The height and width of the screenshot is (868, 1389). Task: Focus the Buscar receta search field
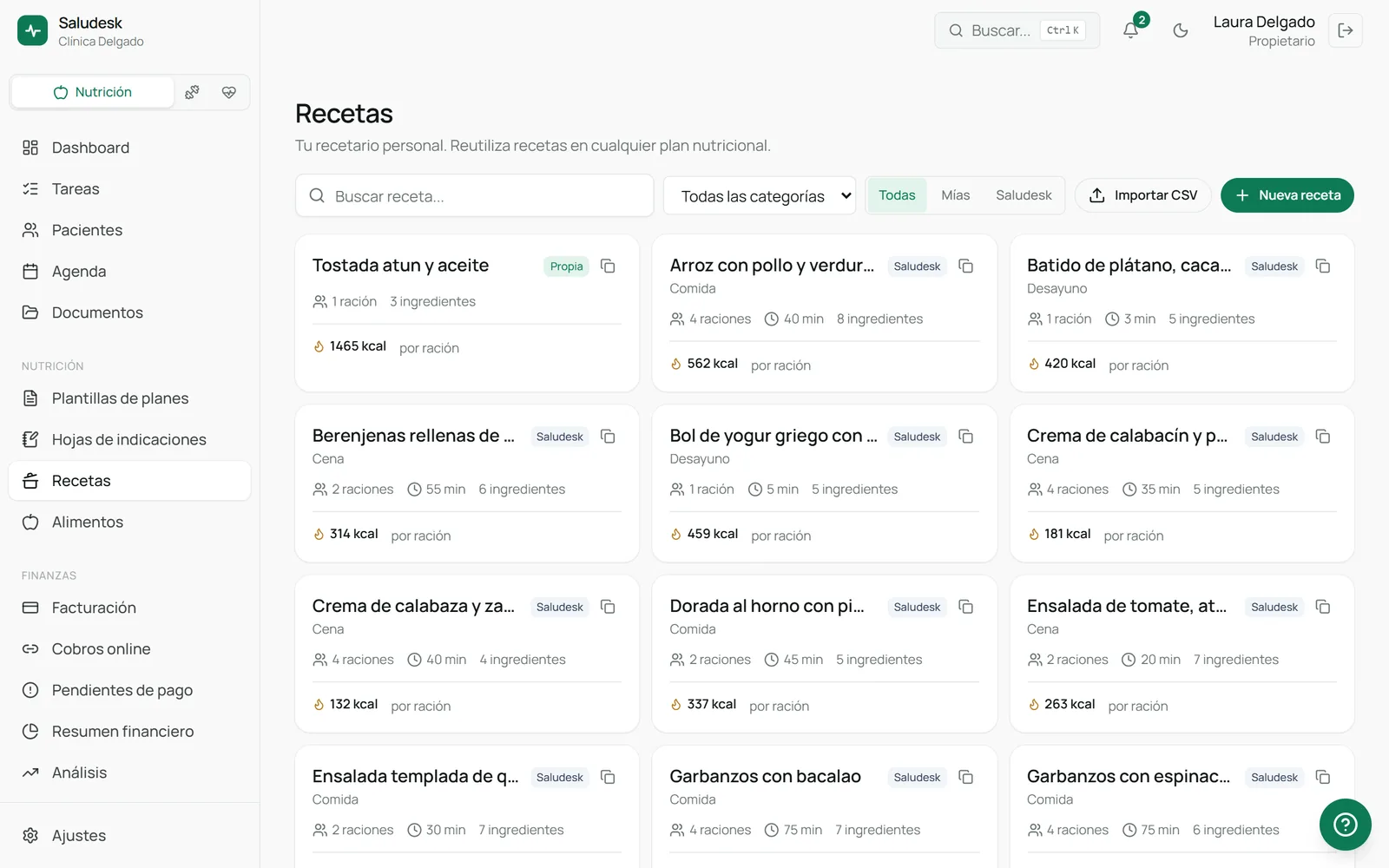[x=474, y=196]
